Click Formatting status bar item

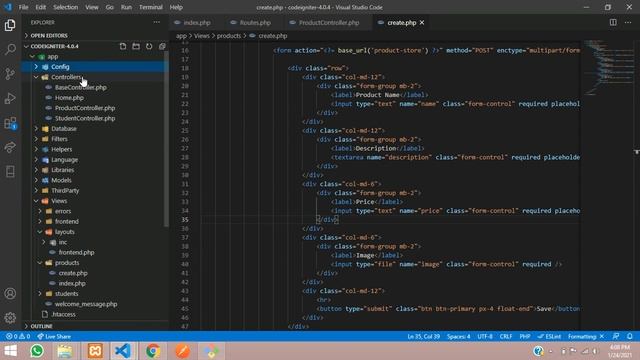[586, 336]
